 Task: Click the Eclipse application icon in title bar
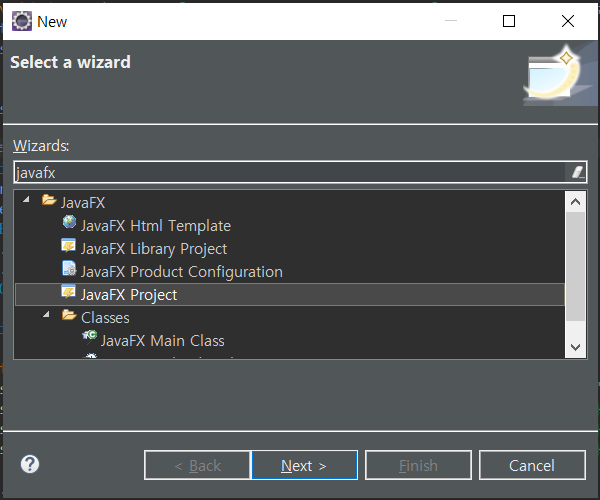[22, 21]
